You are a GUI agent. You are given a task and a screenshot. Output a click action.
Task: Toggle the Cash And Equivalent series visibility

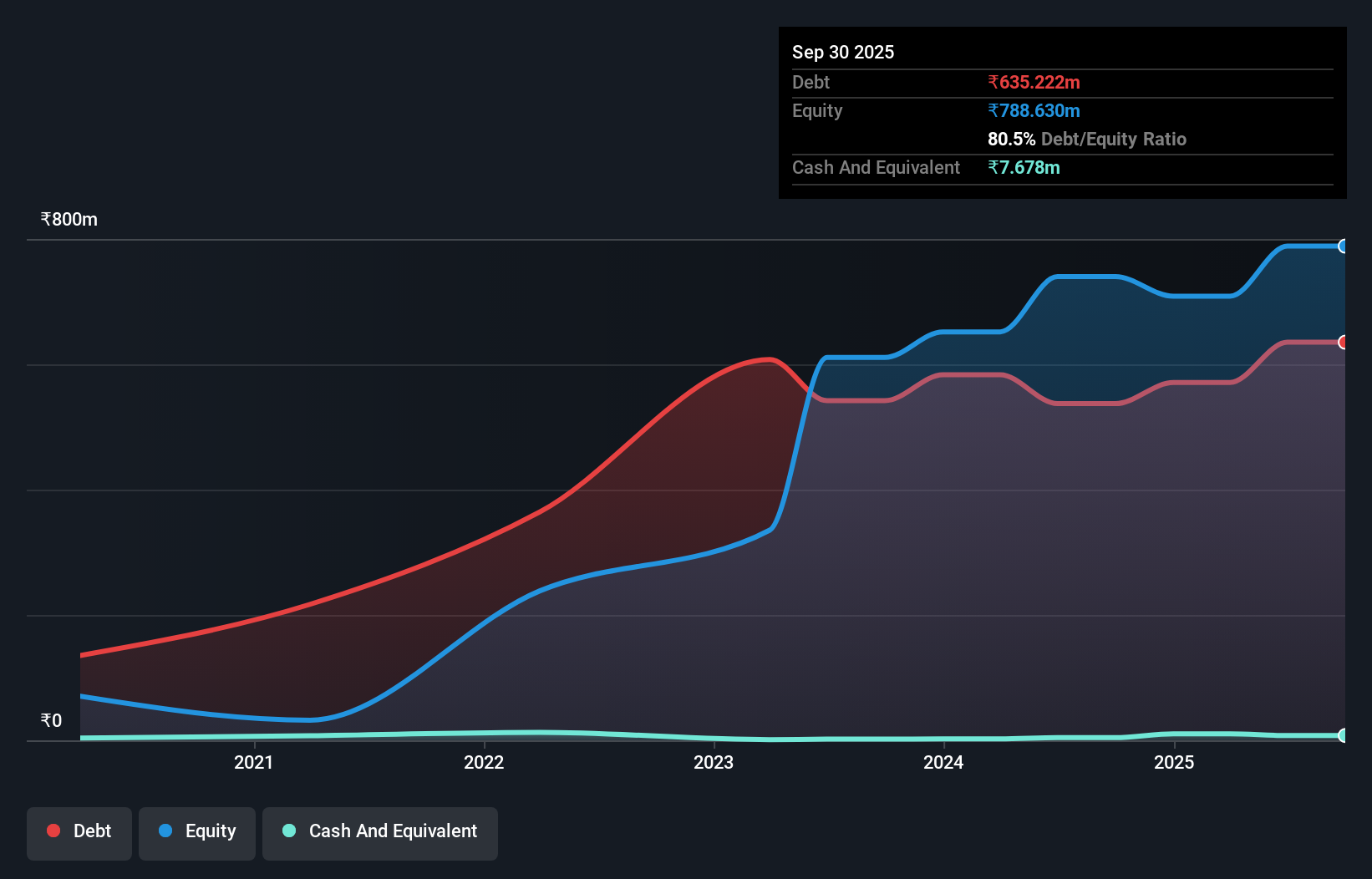[380, 831]
